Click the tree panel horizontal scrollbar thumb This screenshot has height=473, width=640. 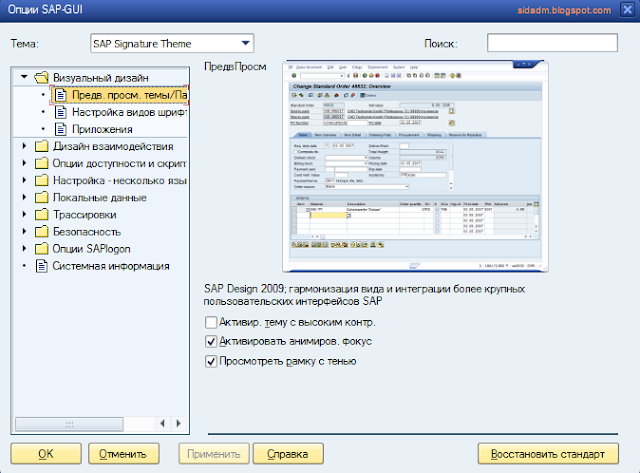tap(69, 424)
